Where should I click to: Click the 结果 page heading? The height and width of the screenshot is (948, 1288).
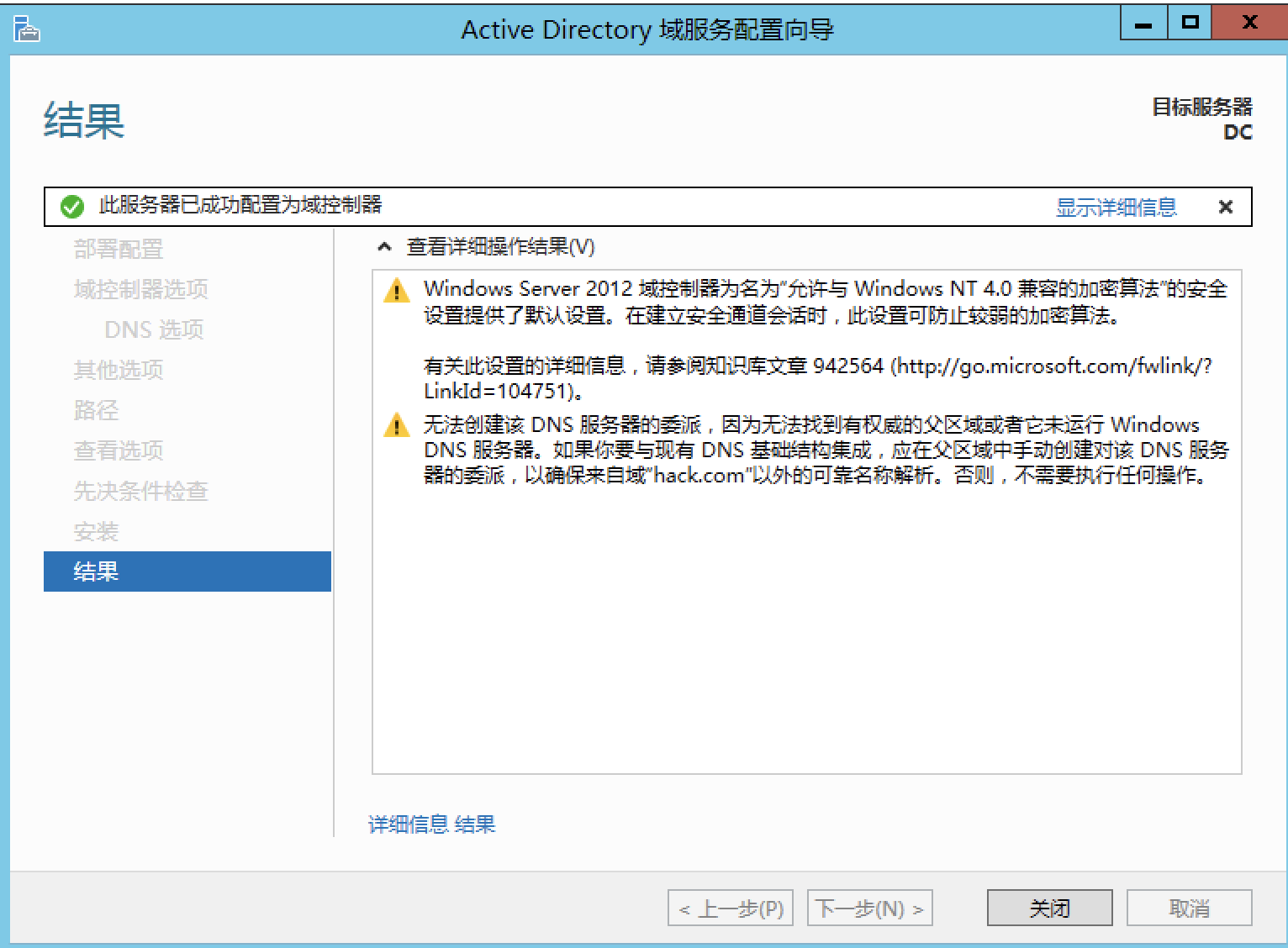pyautogui.click(x=84, y=120)
